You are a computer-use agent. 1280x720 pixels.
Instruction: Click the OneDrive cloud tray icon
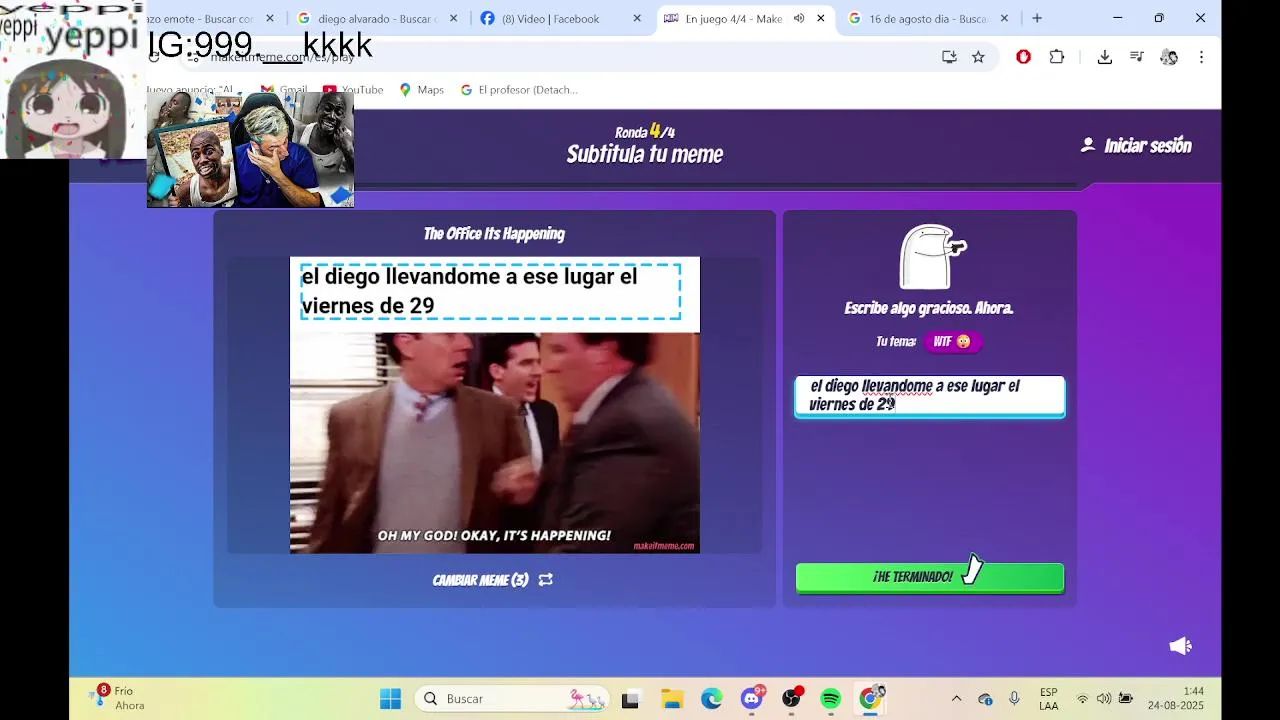pos(985,699)
